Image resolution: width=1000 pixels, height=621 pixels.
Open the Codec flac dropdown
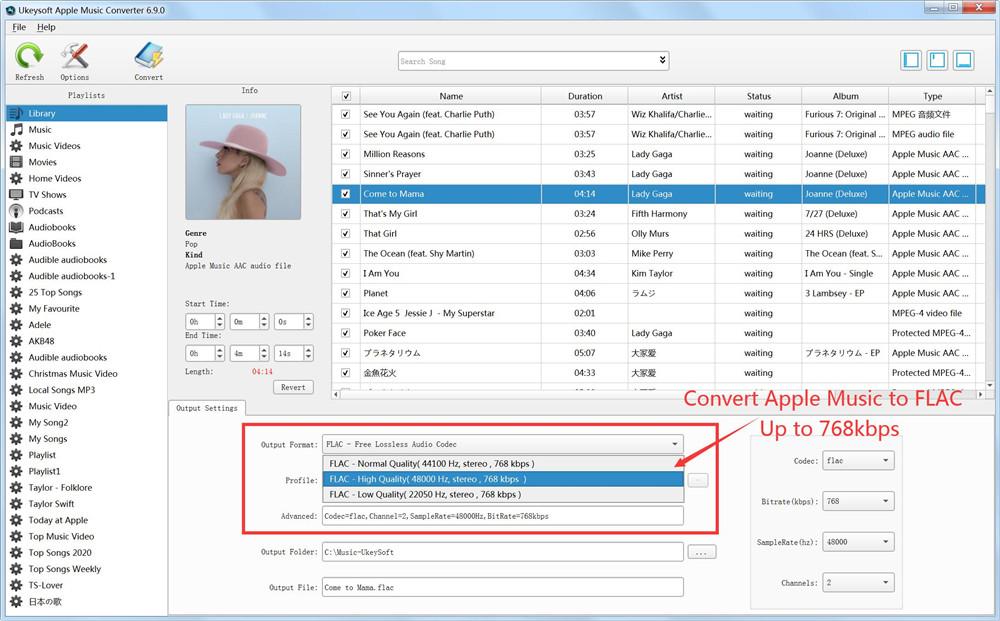point(858,460)
